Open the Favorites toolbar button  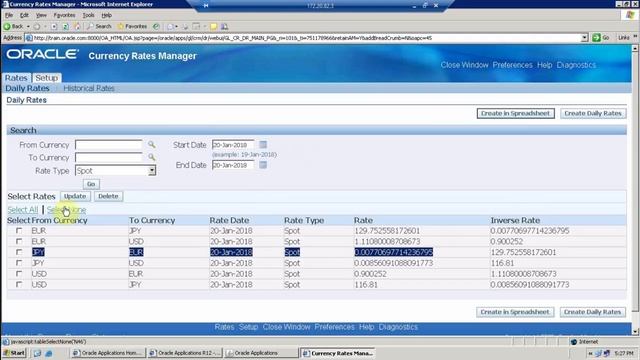click(x=132, y=27)
